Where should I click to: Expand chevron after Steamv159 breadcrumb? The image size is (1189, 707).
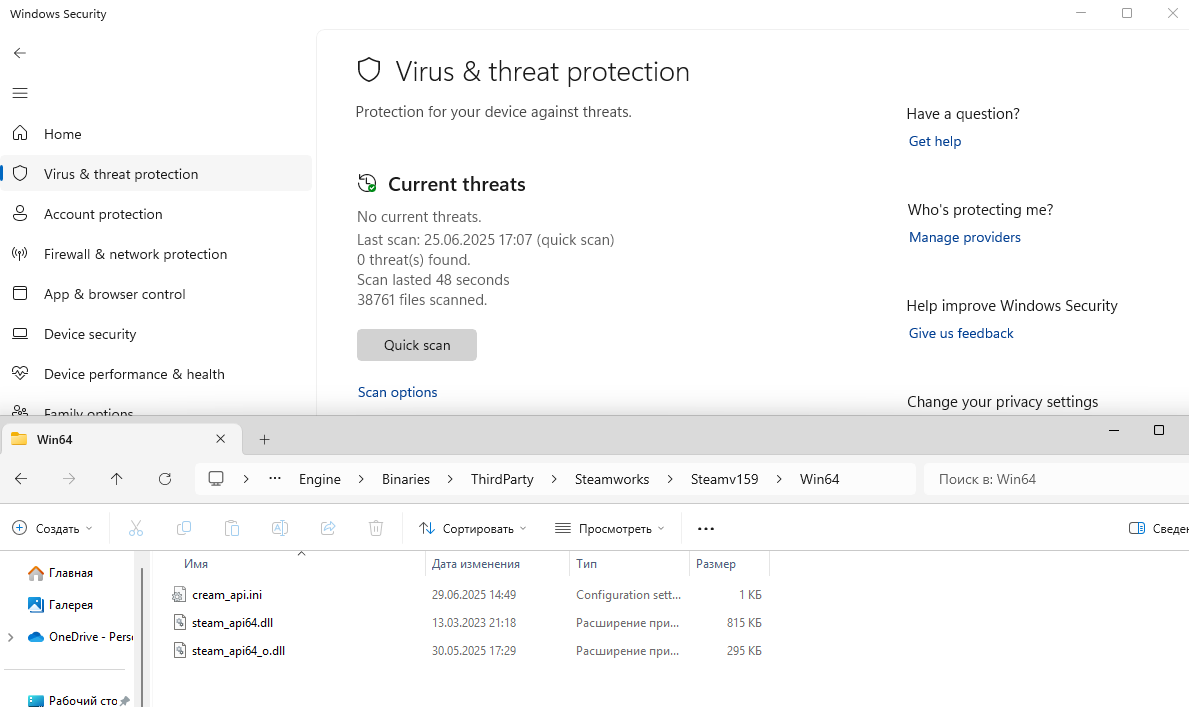(779, 479)
